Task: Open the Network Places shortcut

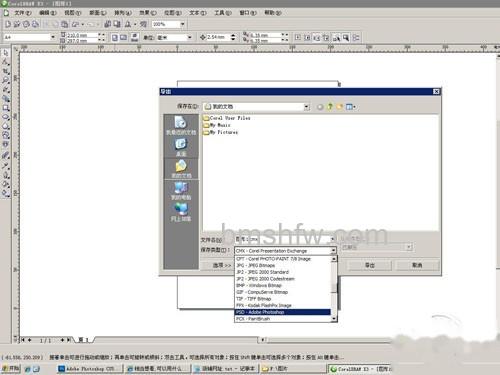Action: pos(181,212)
